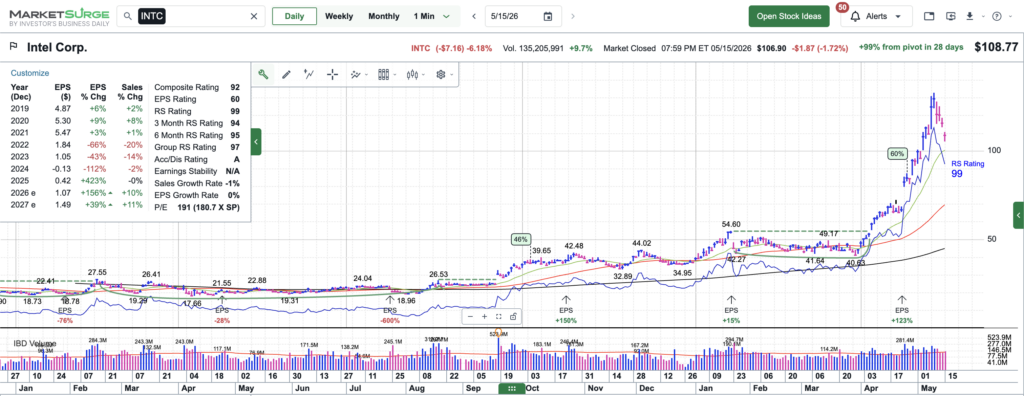Open the window layout icon
Viewport: 1024px width, 396px height.
tap(929, 16)
